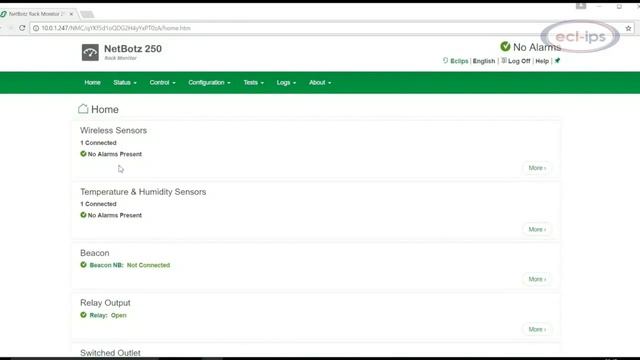This screenshot has width=640, height=360.
Task: Click the NetBotz 250 title text
Action: pyautogui.click(x=133, y=49)
